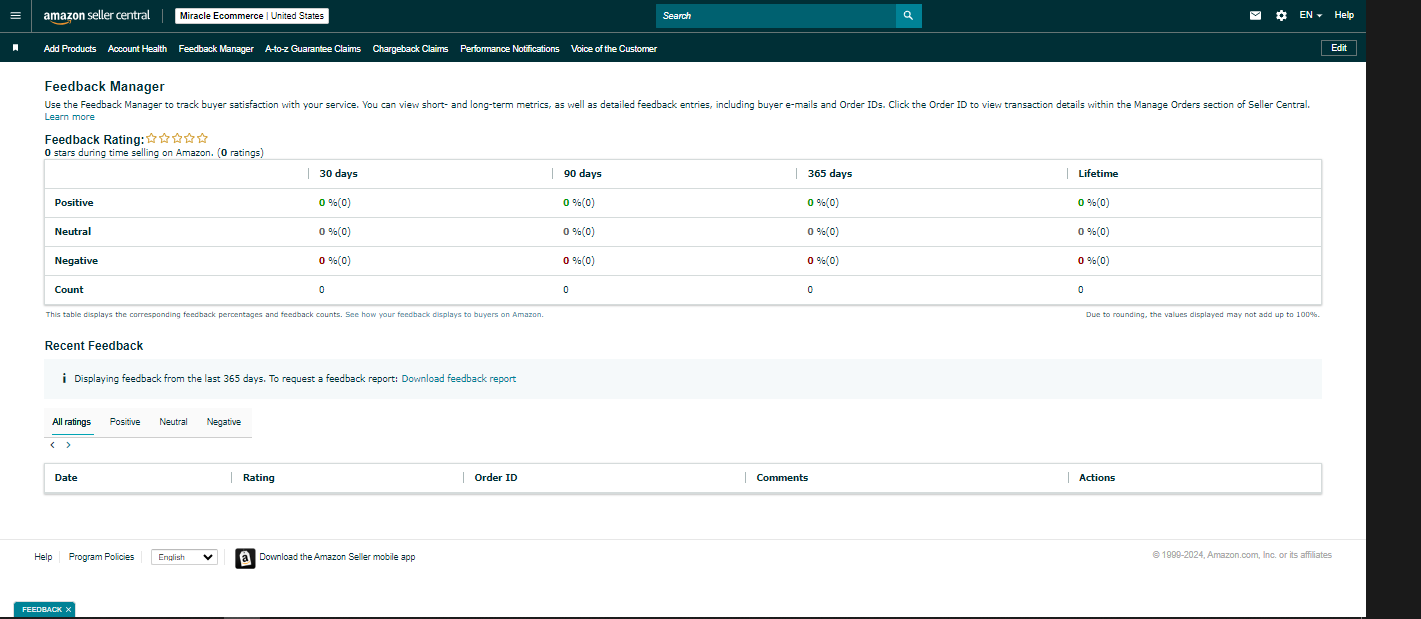Viewport: 1421px width, 619px height.
Task: Open the EN language dropdown
Action: click(x=1311, y=16)
